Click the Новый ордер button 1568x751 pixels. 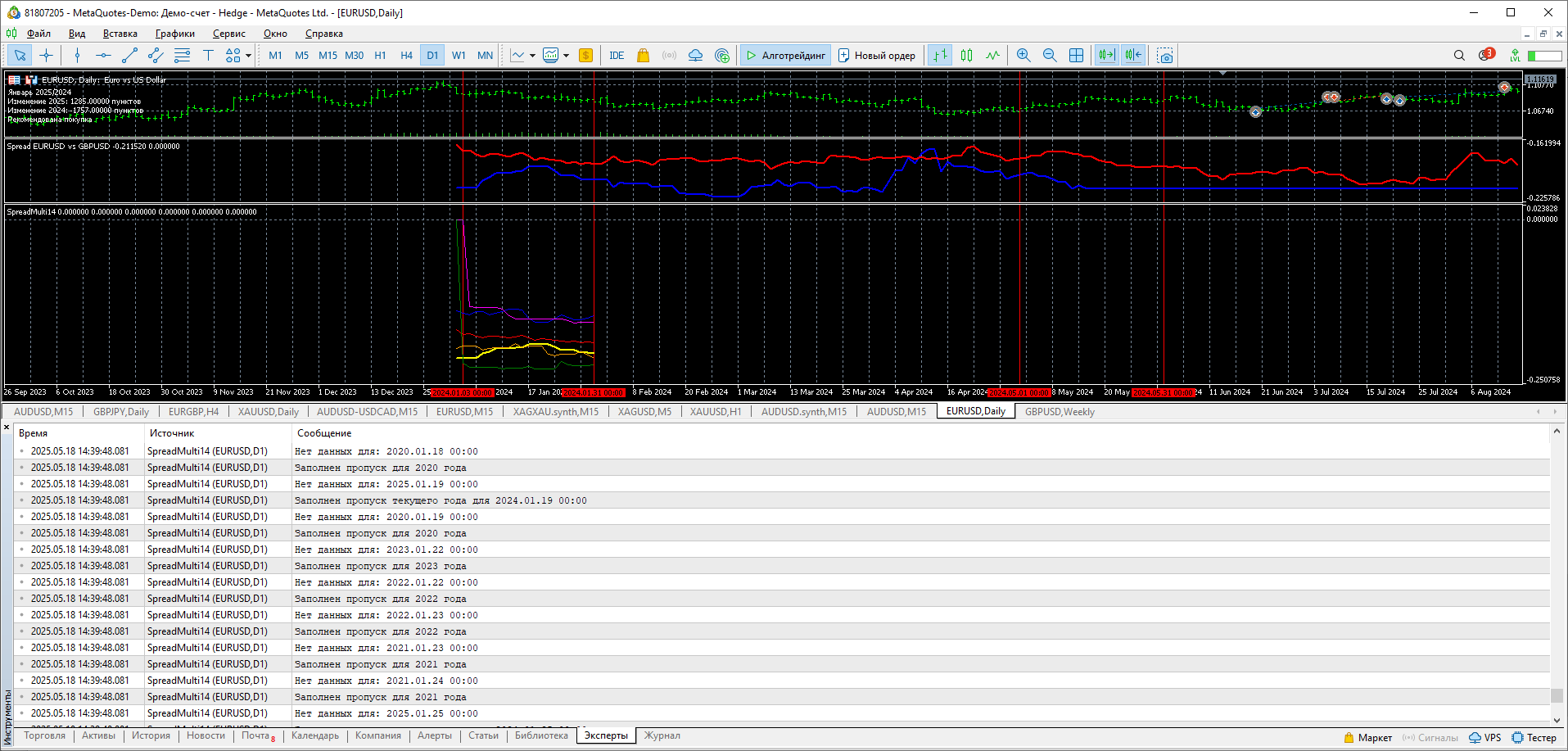[x=877, y=56]
